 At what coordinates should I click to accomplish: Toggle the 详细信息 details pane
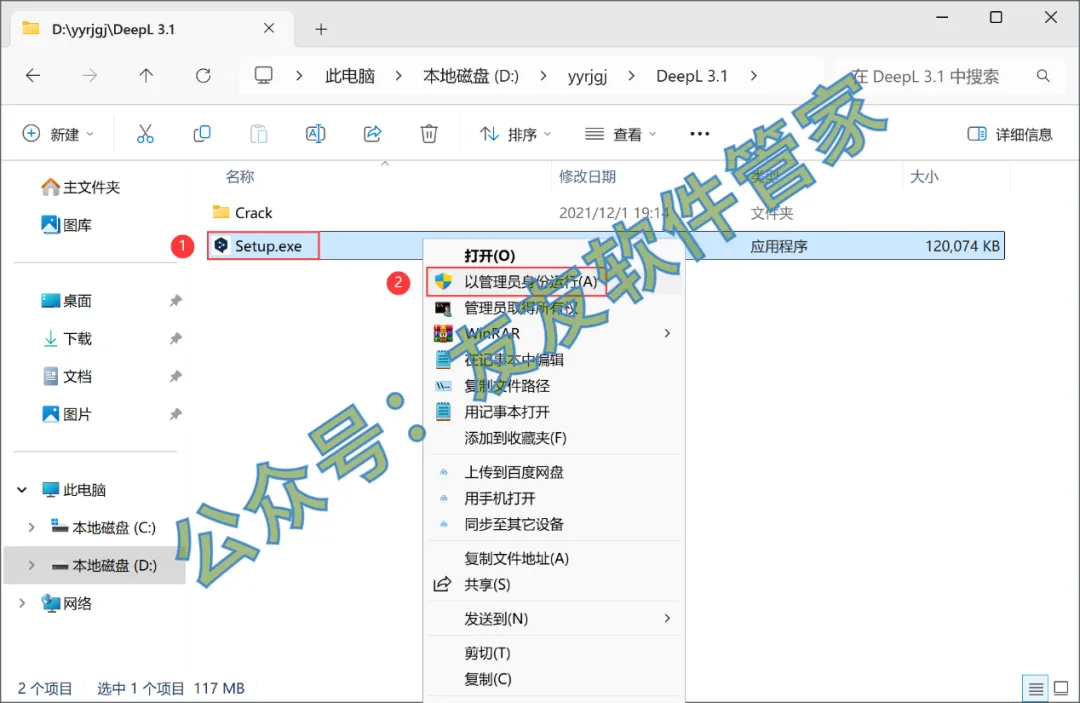click(x=1010, y=134)
